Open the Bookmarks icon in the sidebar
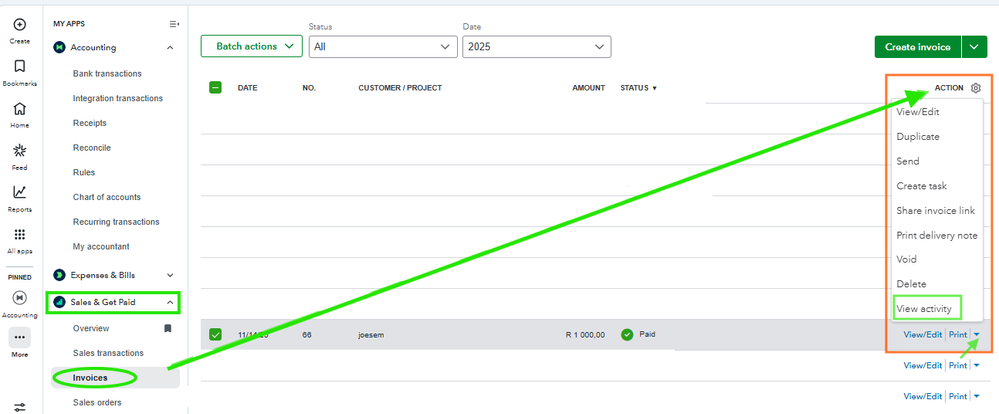Screen dimensions: 999x414 [x=20, y=66]
